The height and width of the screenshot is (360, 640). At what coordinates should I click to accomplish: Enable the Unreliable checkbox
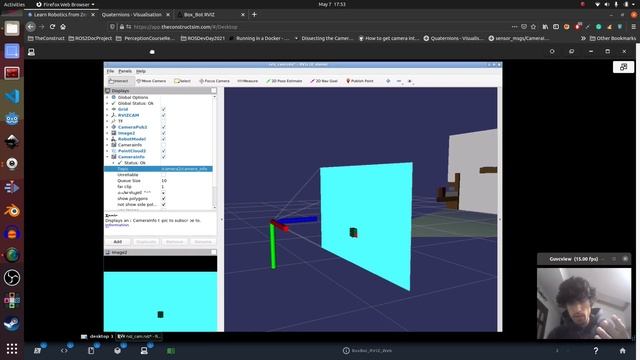[164, 175]
